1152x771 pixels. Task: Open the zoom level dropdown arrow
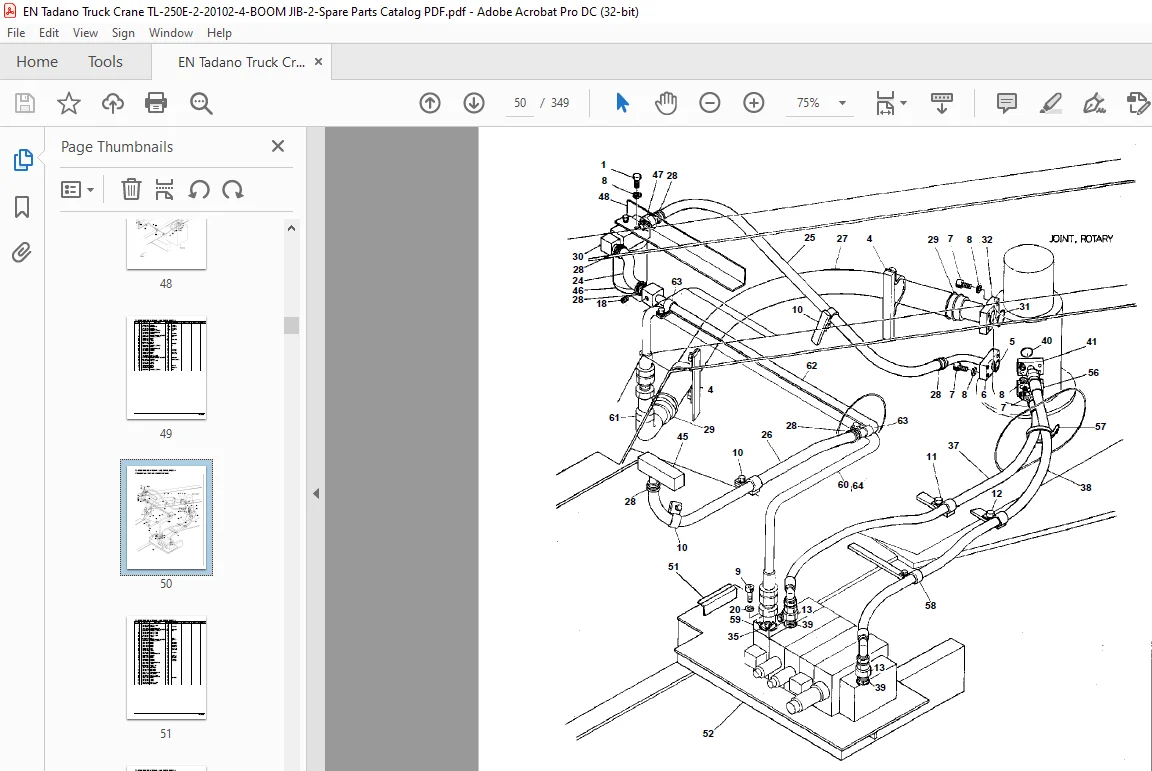tap(842, 103)
